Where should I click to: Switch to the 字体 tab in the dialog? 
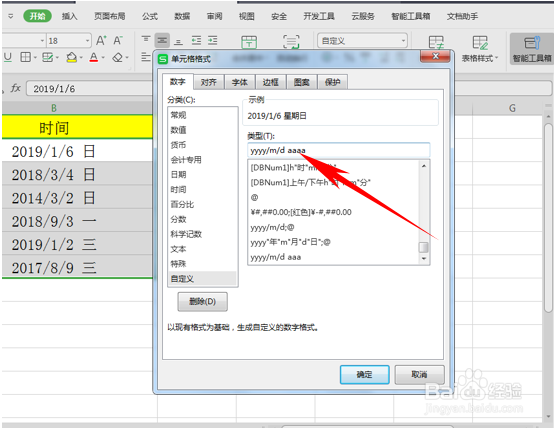tap(240, 82)
